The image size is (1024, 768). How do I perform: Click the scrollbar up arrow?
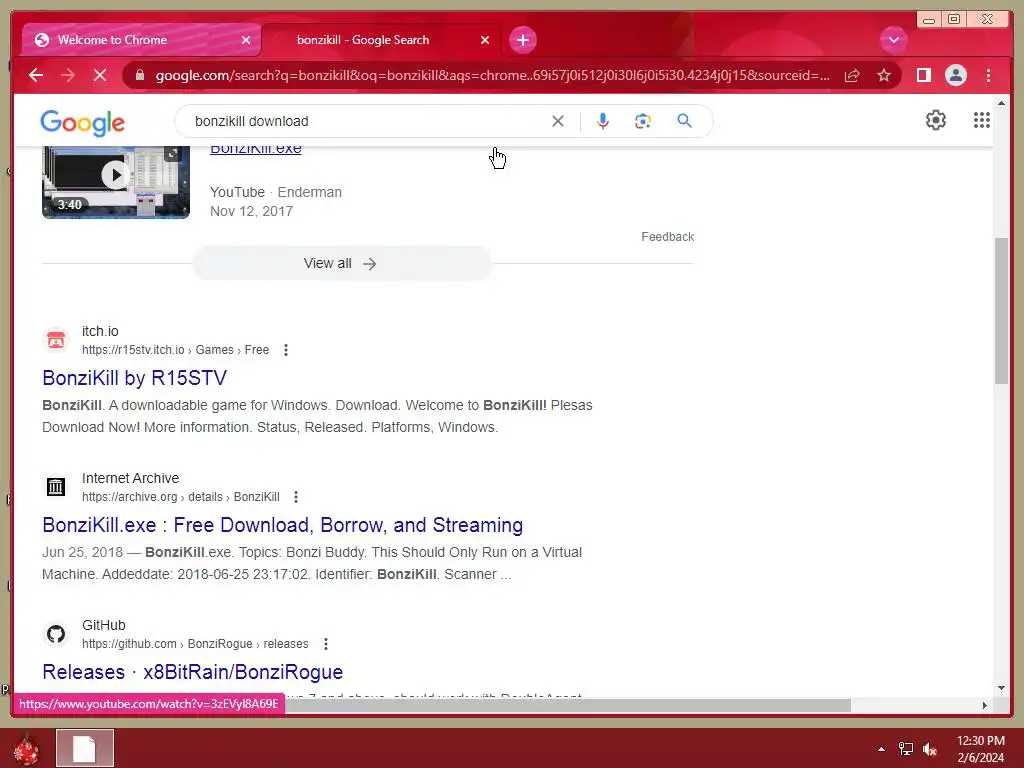pyautogui.click(x=1001, y=103)
